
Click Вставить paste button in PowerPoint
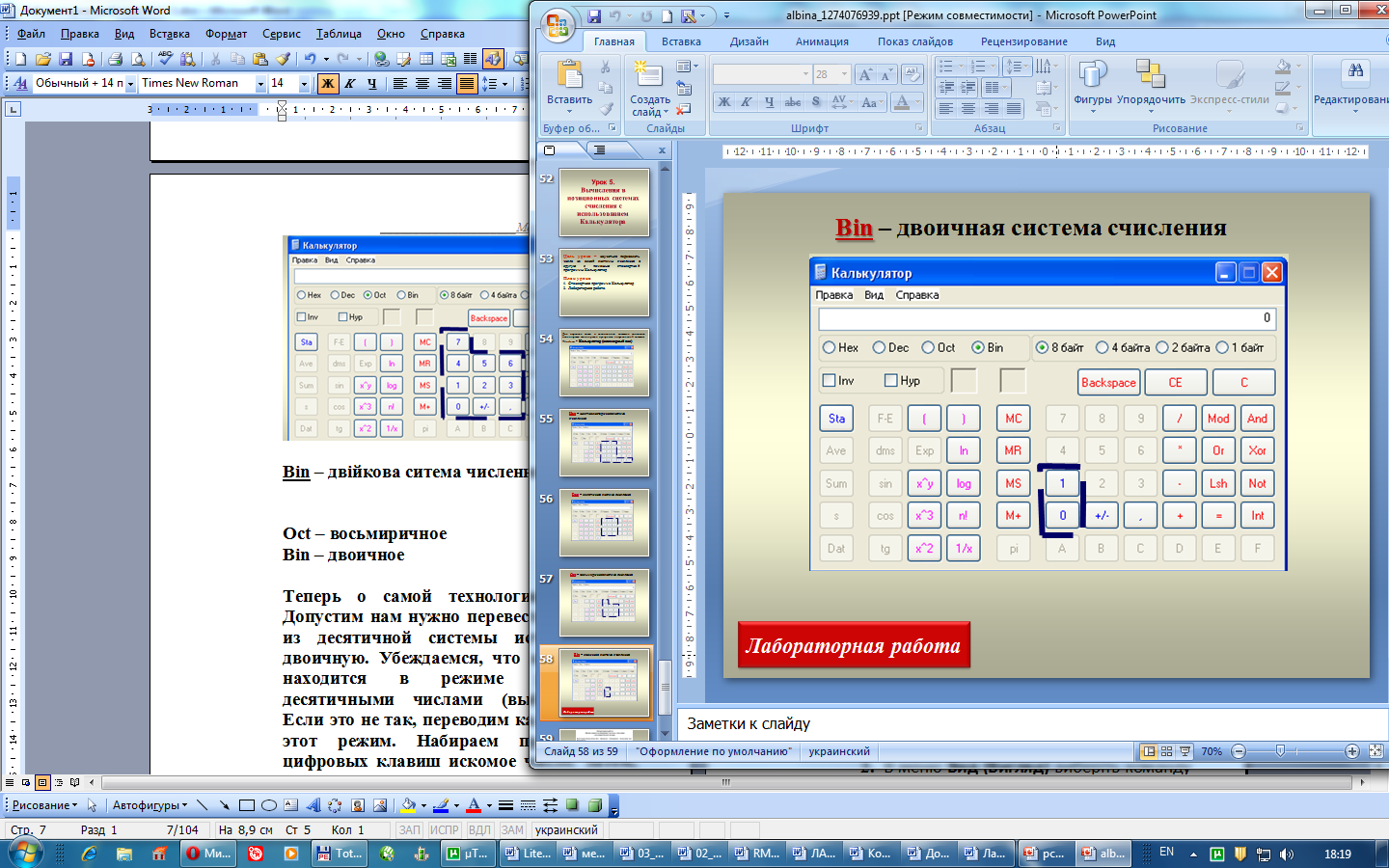[x=569, y=87]
